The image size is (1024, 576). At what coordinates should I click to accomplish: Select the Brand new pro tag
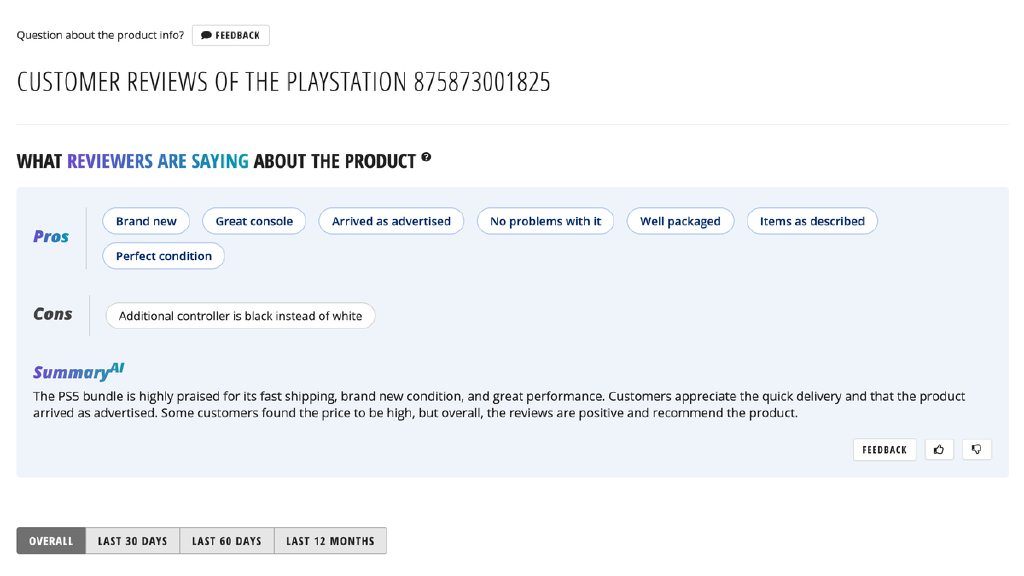click(146, 221)
